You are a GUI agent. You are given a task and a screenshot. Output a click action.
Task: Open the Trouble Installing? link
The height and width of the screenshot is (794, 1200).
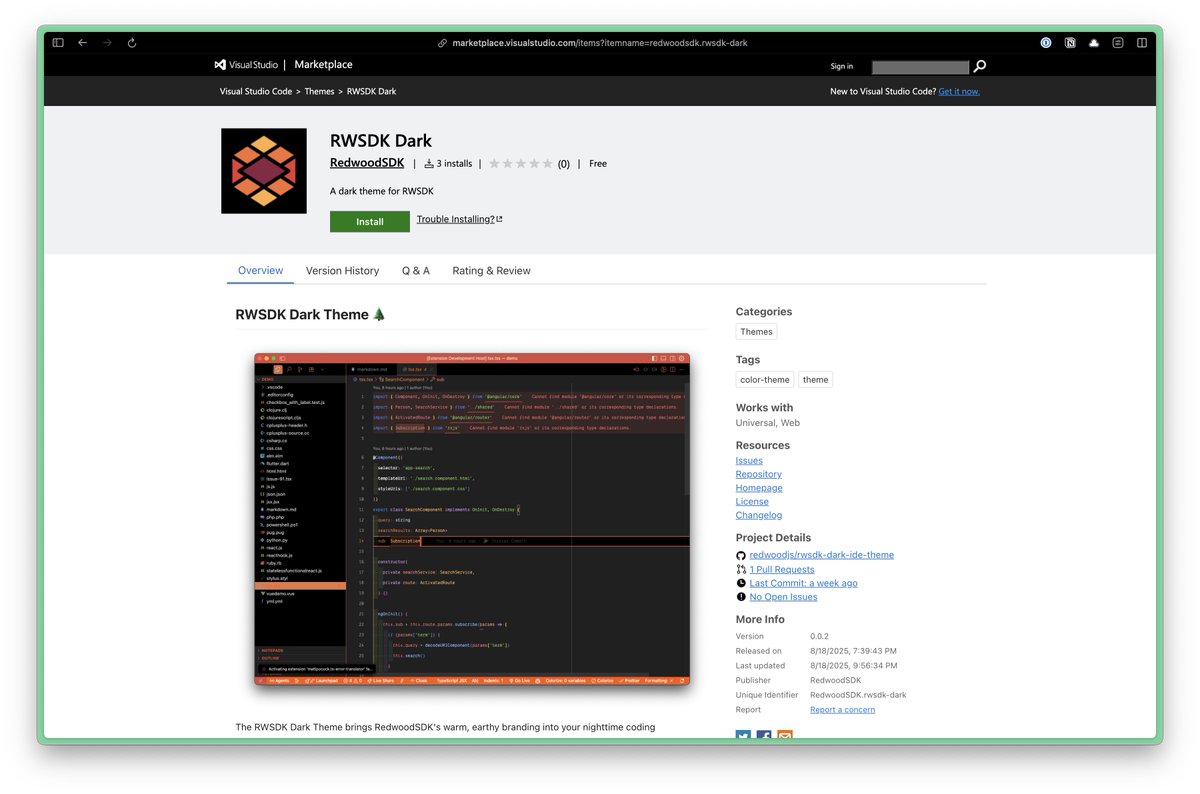pos(456,219)
